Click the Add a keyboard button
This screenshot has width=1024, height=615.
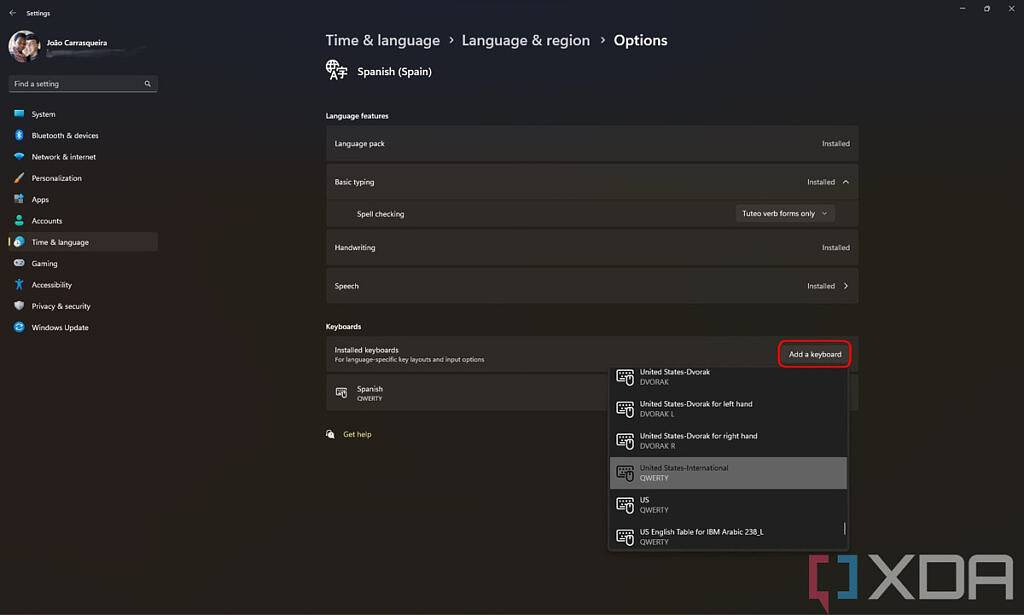(x=815, y=355)
